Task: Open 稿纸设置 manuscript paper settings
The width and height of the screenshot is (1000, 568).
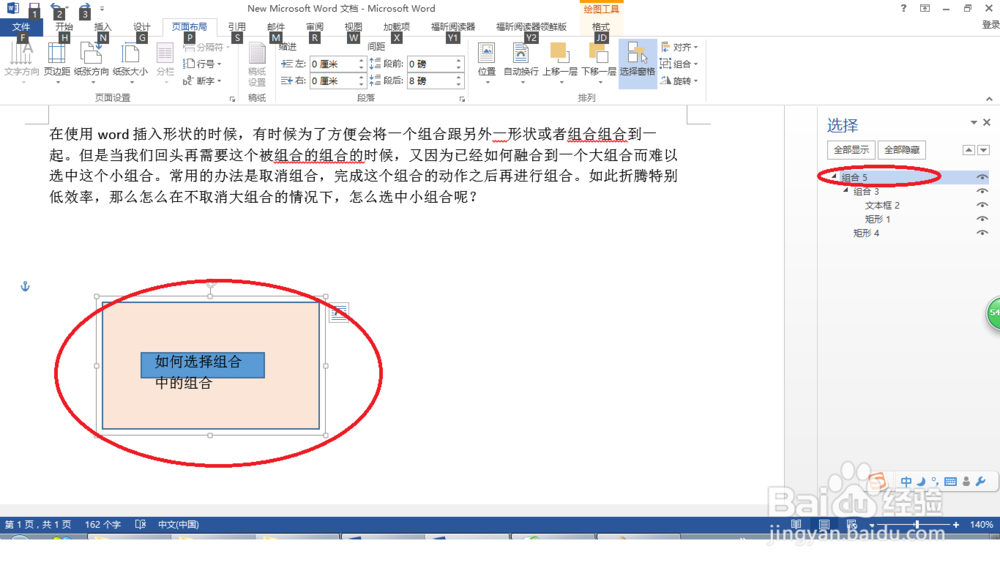Action: 257,64
